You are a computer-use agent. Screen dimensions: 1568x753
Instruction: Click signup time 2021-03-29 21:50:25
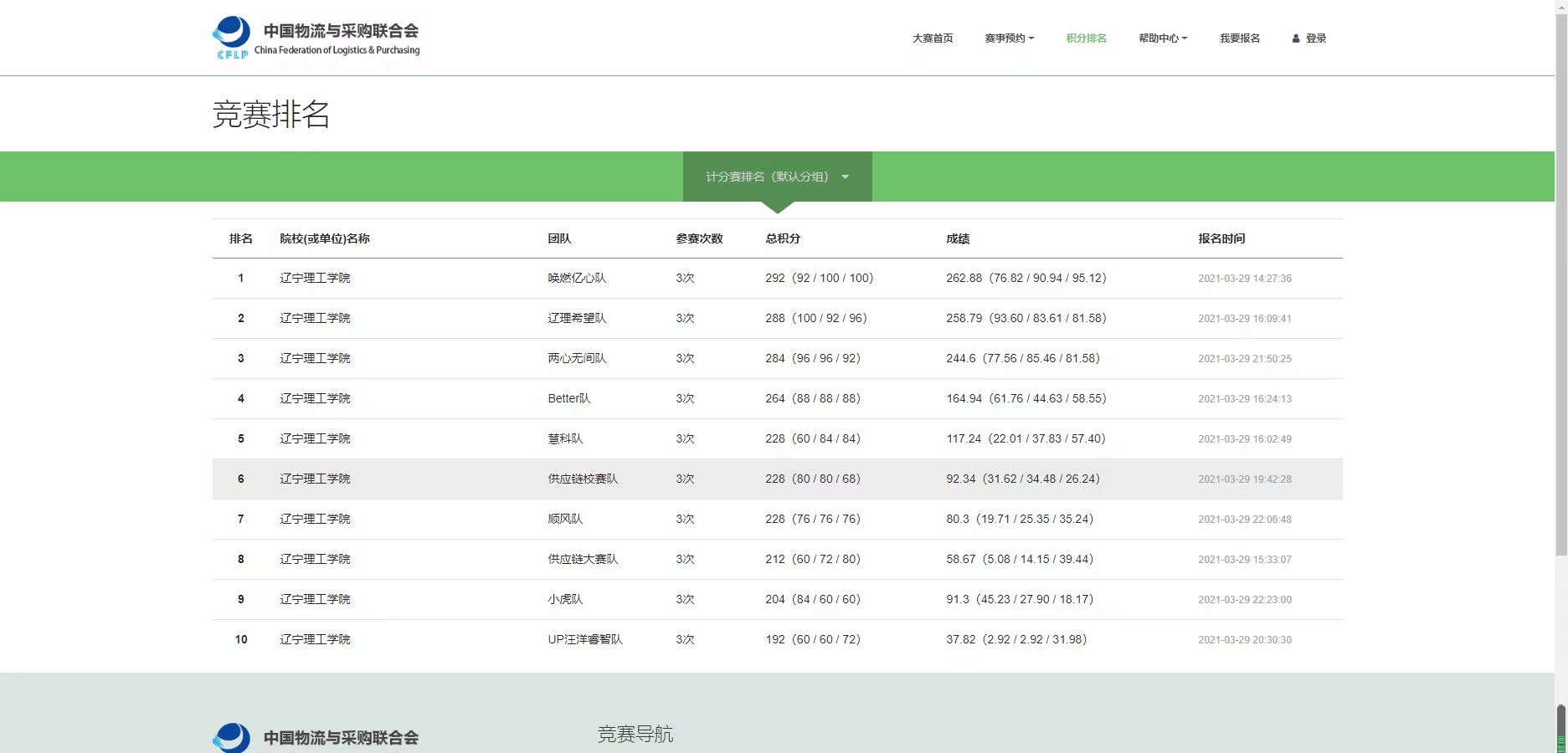pyautogui.click(x=1245, y=359)
